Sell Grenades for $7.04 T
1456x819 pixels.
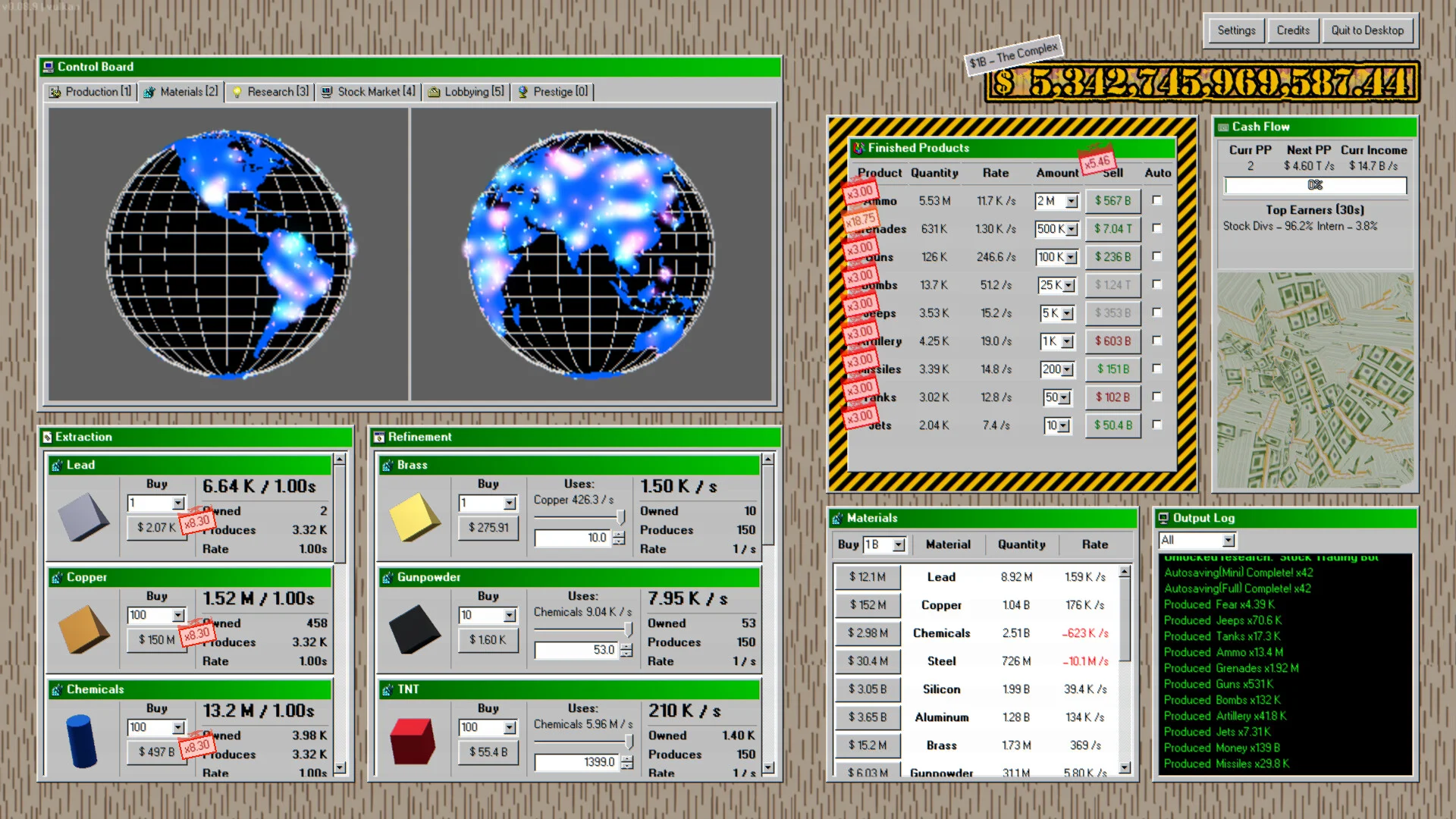coord(1112,228)
